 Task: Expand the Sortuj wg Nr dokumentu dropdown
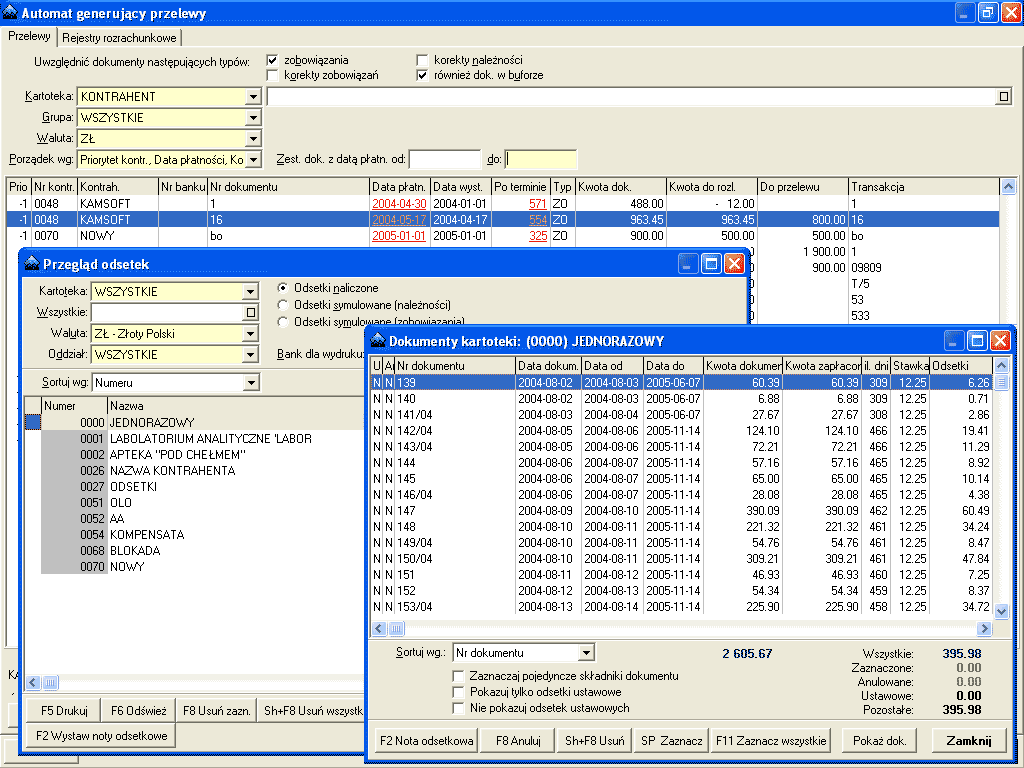pyautogui.click(x=586, y=654)
